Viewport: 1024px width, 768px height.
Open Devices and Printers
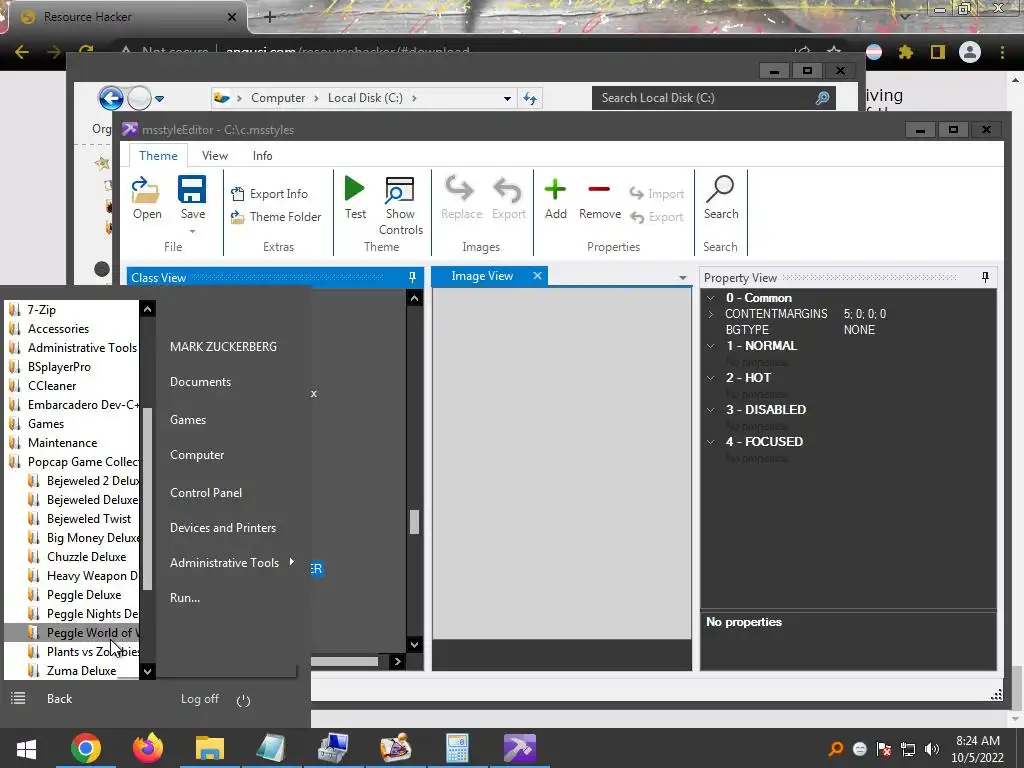click(x=223, y=528)
